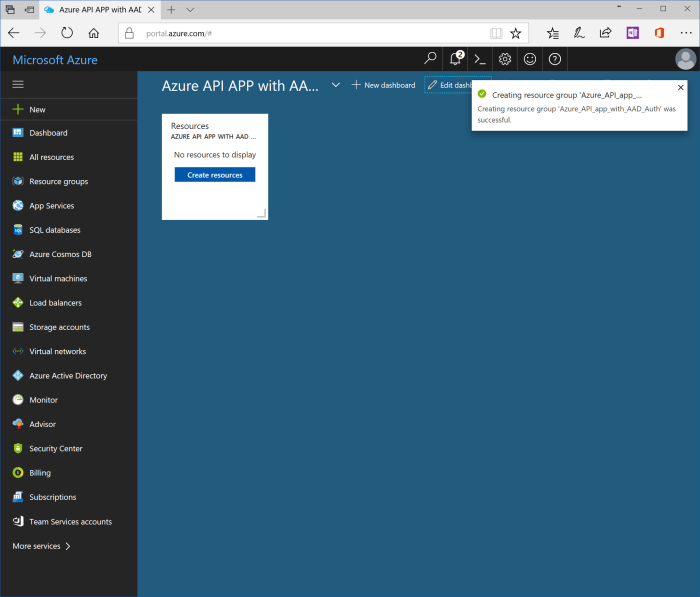
Task: Open the favorites hub icon
Action: pos(553,33)
